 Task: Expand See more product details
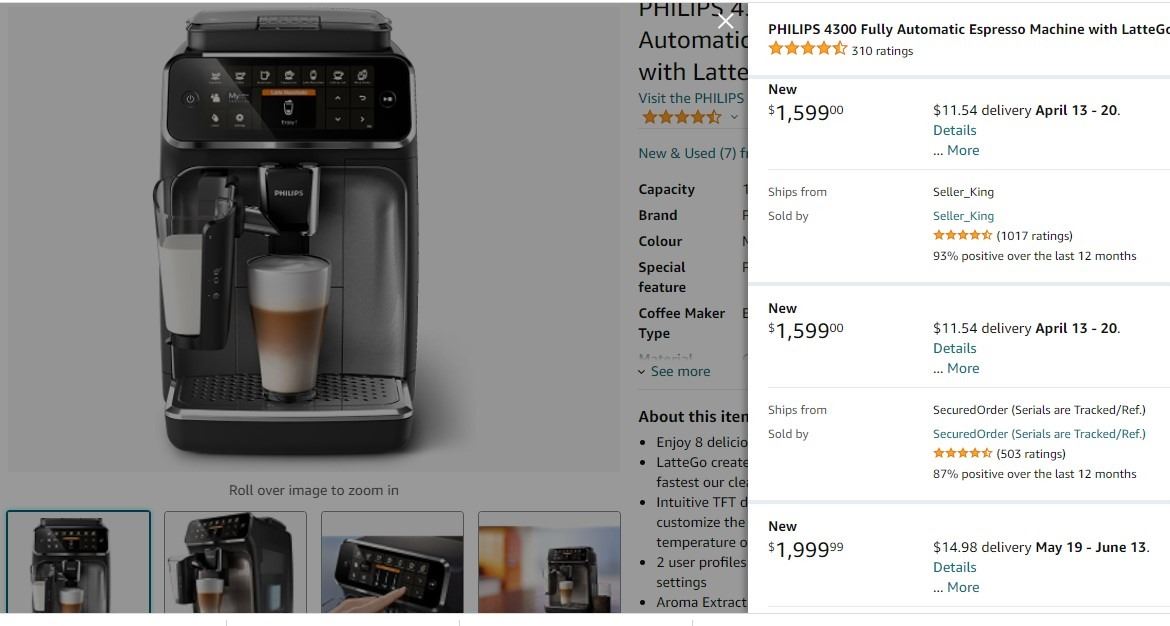click(674, 372)
